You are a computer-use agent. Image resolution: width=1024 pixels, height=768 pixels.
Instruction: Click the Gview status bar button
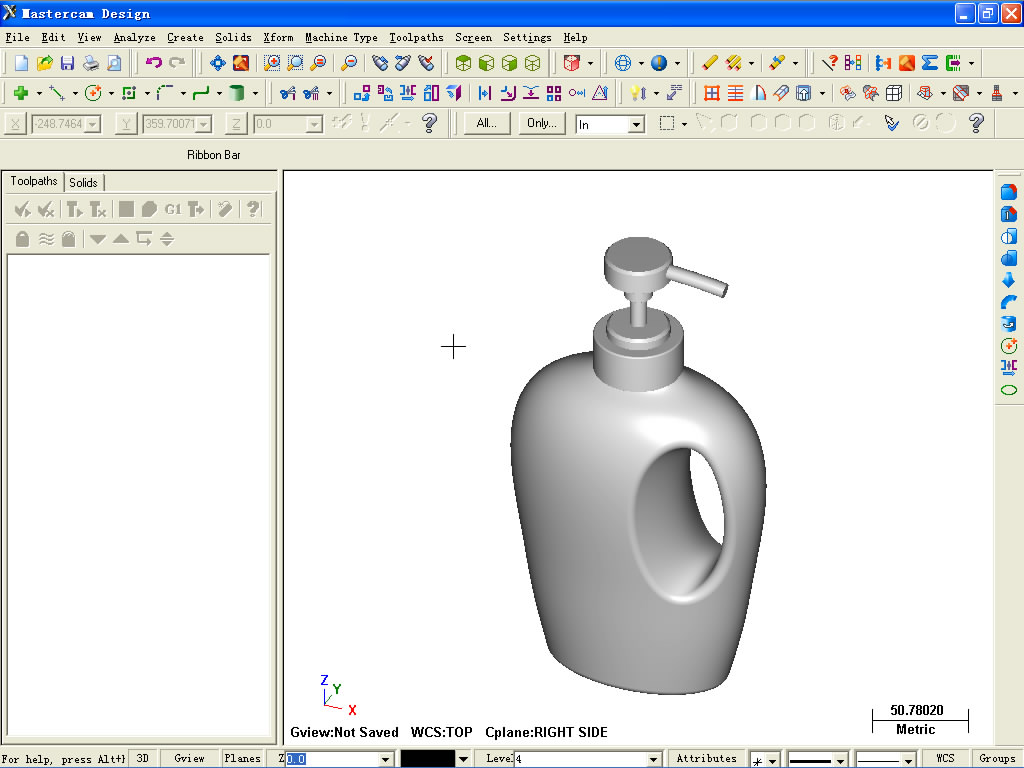click(189, 758)
